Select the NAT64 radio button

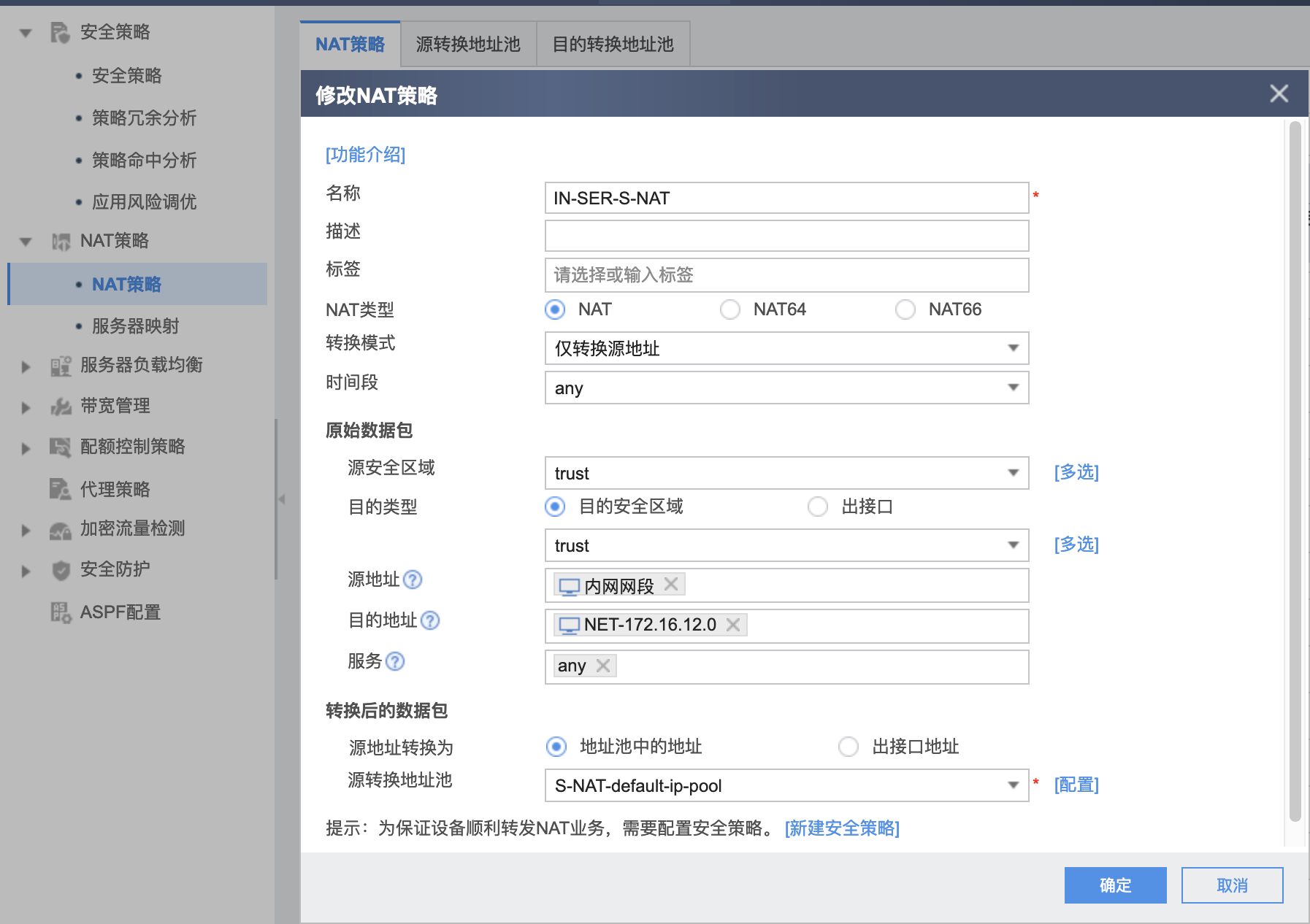click(730, 309)
